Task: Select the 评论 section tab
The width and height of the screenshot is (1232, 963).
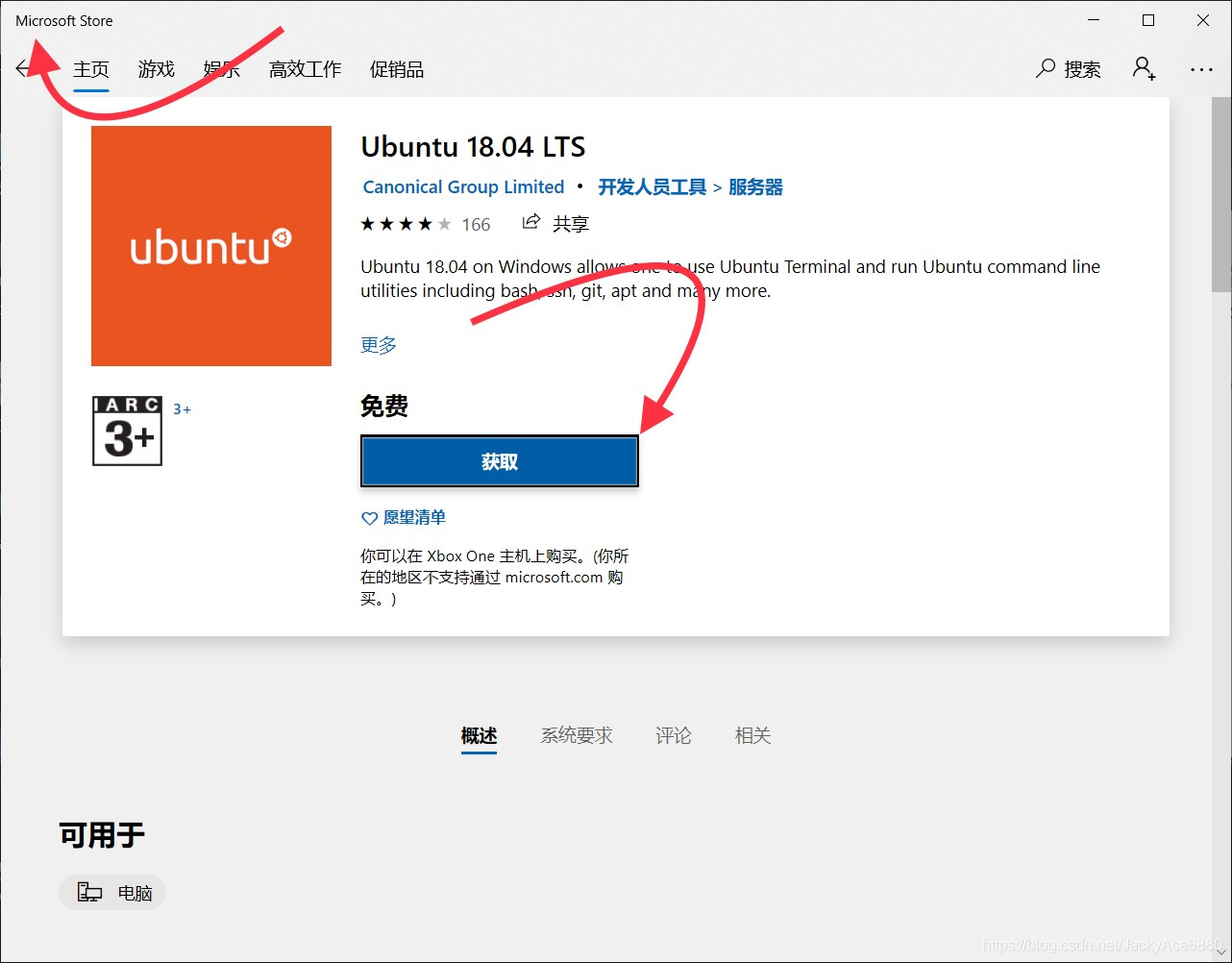Action: click(x=674, y=735)
